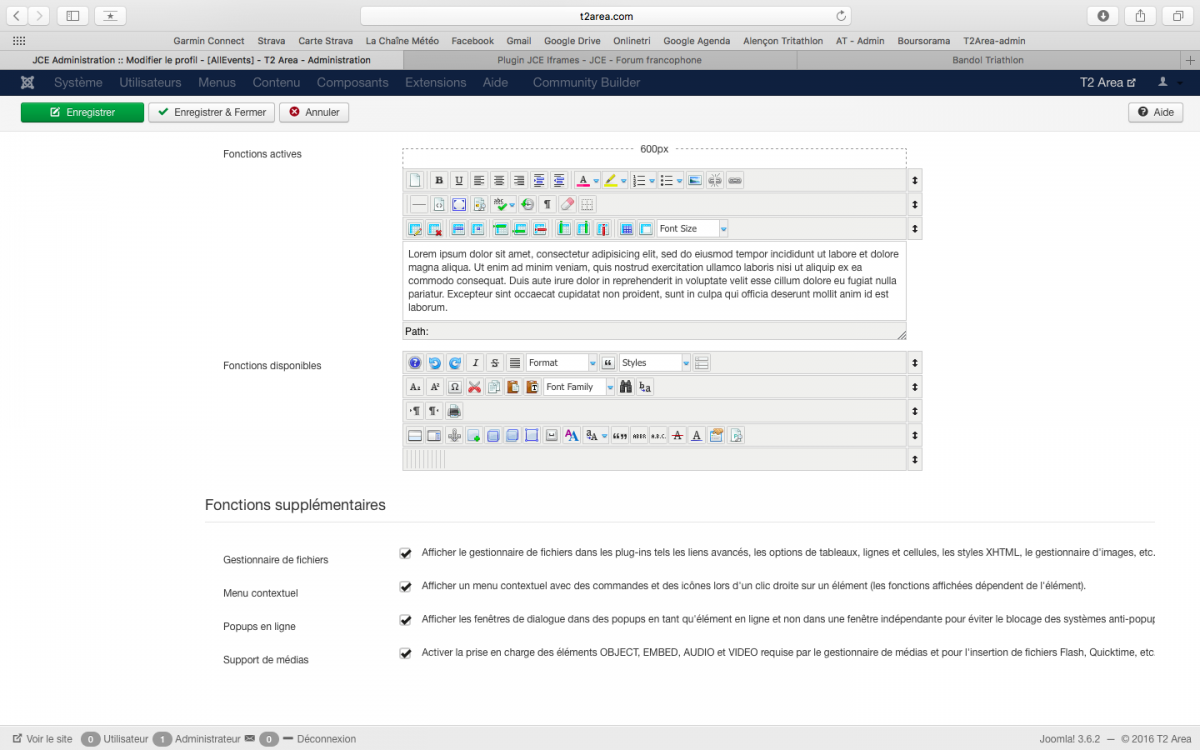Open the Format dropdown
Screen dimensions: 1200x750
pyautogui.click(x=562, y=363)
